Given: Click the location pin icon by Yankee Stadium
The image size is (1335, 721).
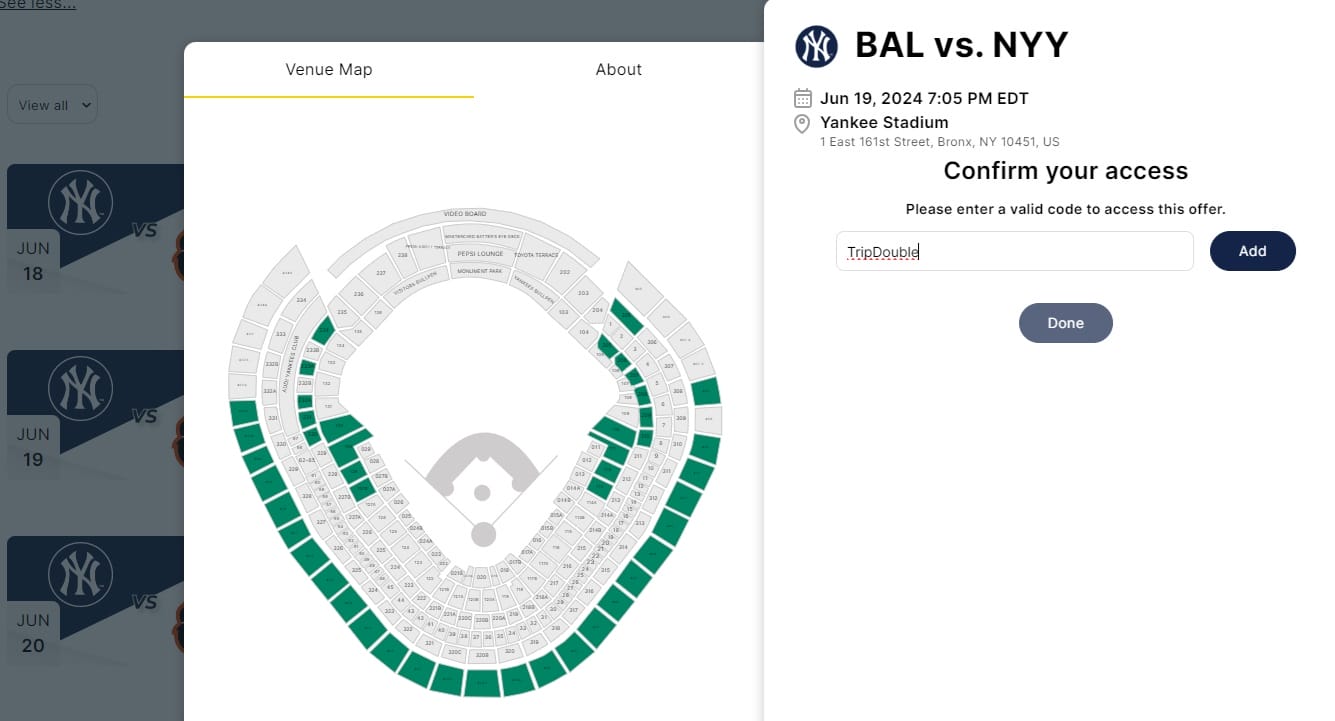Looking at the screenshot, I should coord(802,123).
